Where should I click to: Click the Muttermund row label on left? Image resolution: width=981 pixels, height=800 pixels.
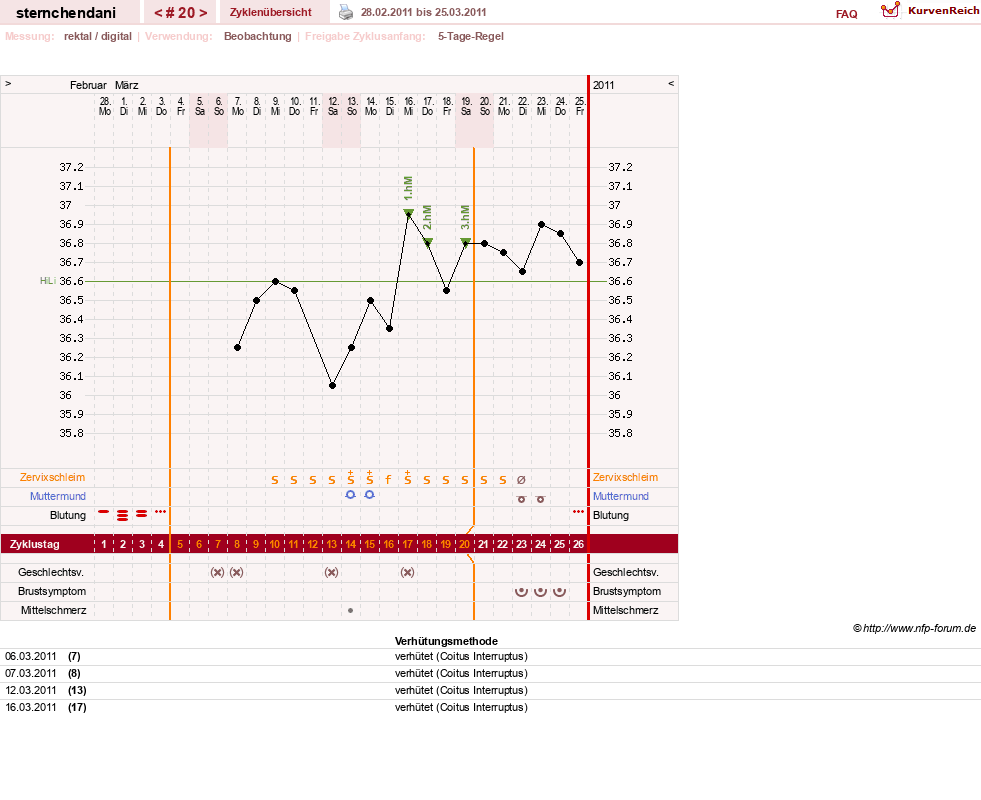[x=58, y=496]
